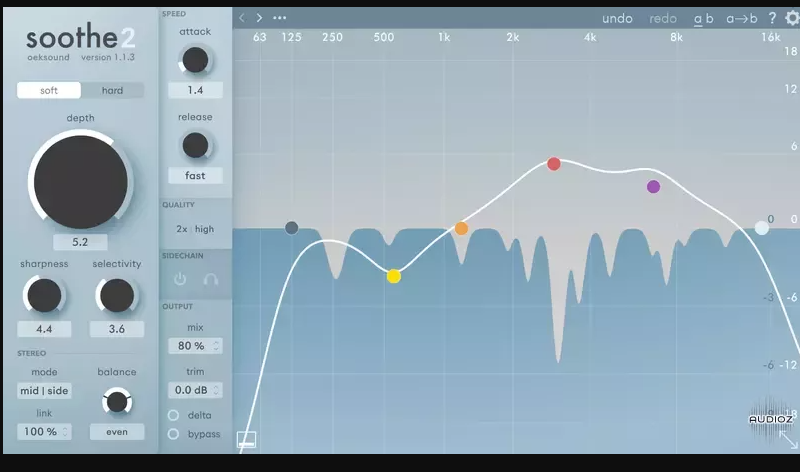Change the mid | side stereo mode

(x=44, y=391)
